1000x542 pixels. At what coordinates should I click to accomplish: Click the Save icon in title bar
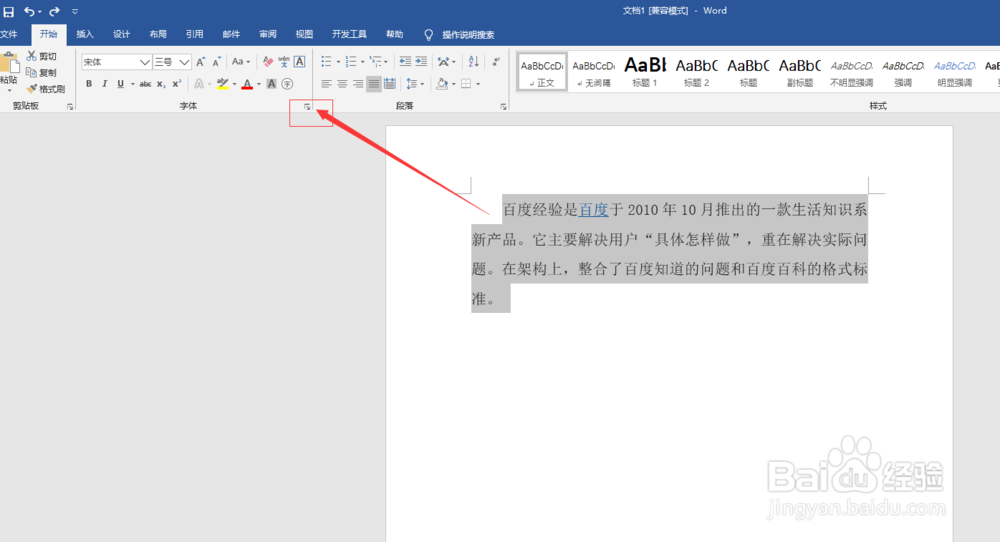[8, 11]
